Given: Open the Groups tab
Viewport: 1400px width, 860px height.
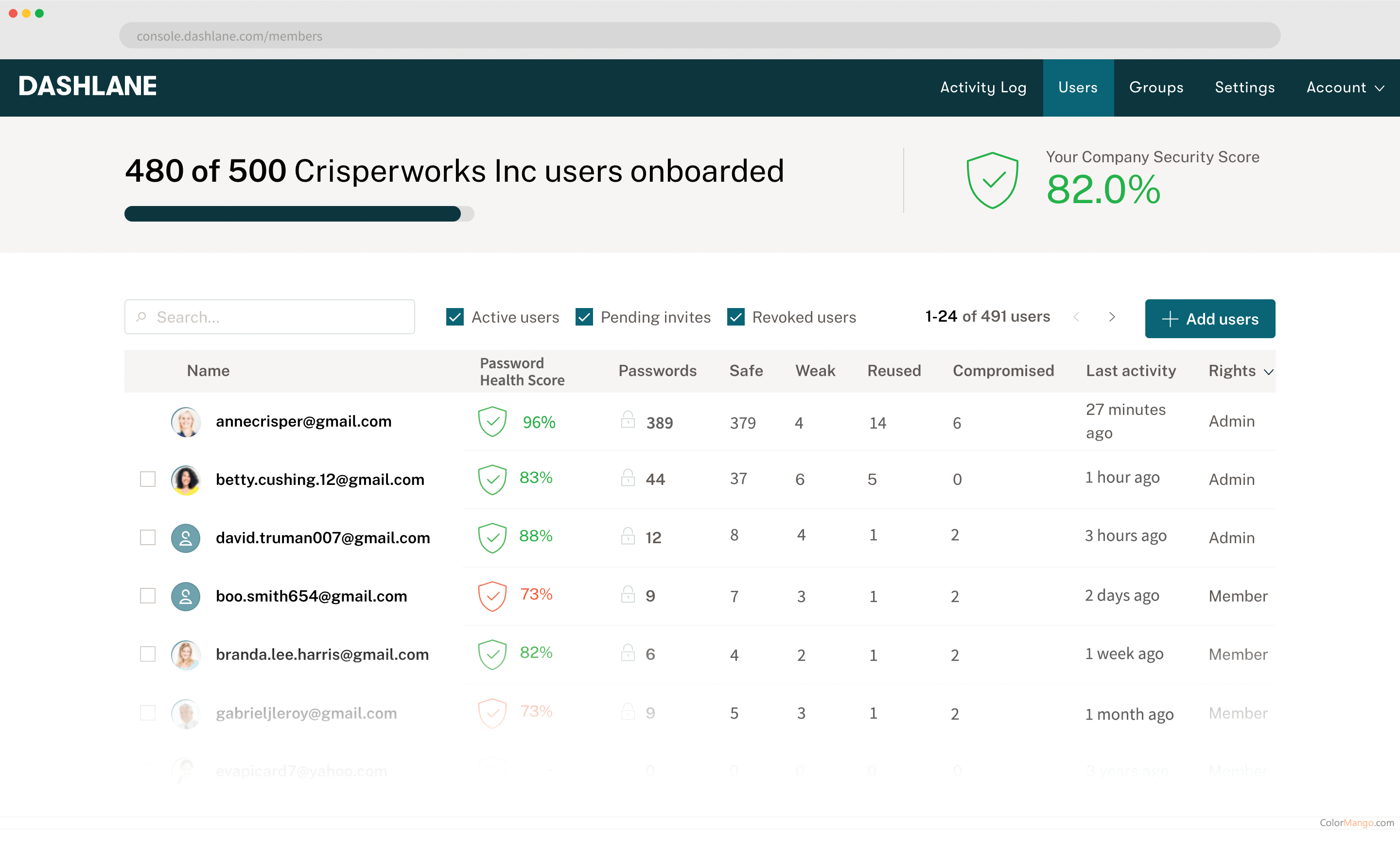Looking at the screenshot, I should 1156,87.
